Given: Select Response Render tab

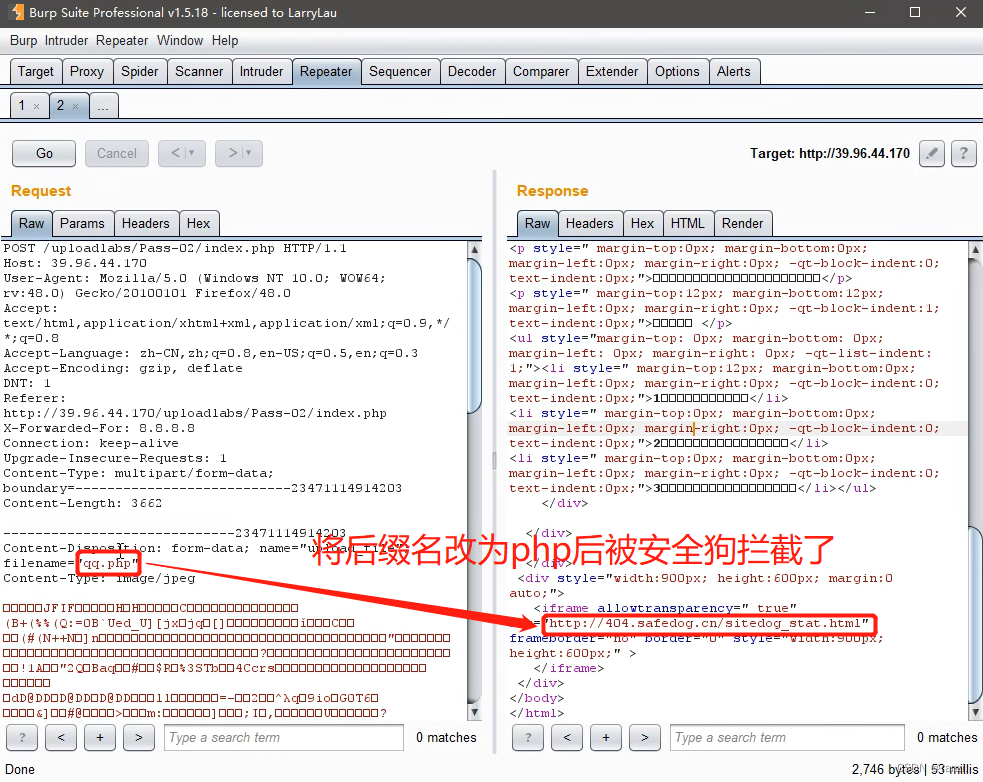Looking at the screenshot, I should click(742, 223).
